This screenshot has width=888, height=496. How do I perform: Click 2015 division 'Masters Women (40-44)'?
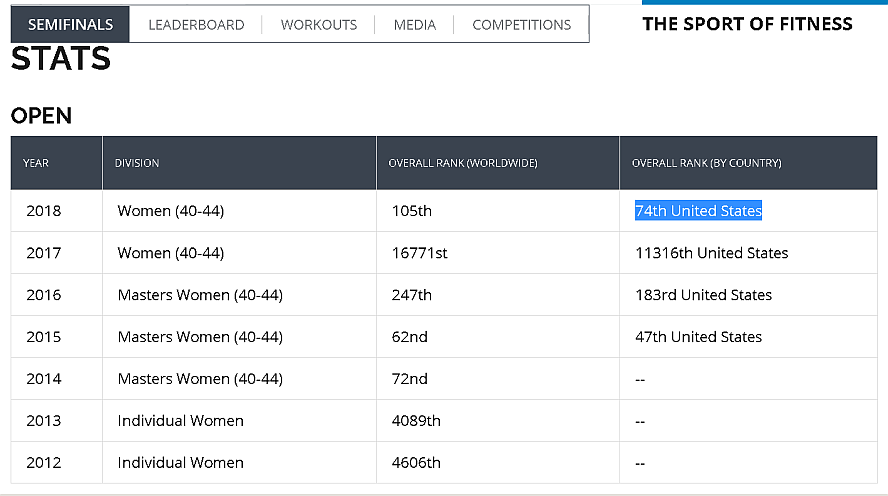tap(200, 336)
